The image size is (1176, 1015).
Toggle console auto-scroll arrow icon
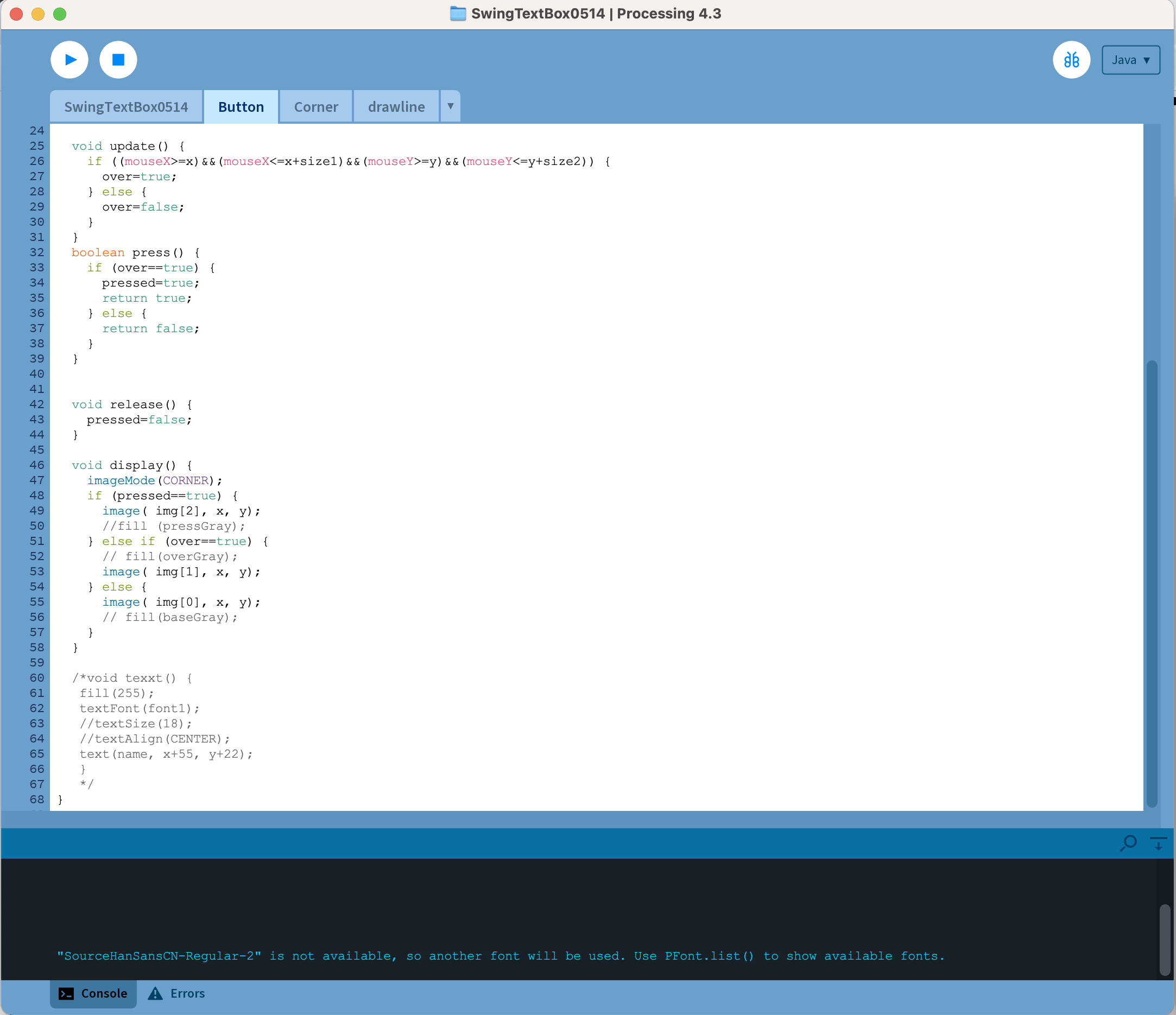1158,842
